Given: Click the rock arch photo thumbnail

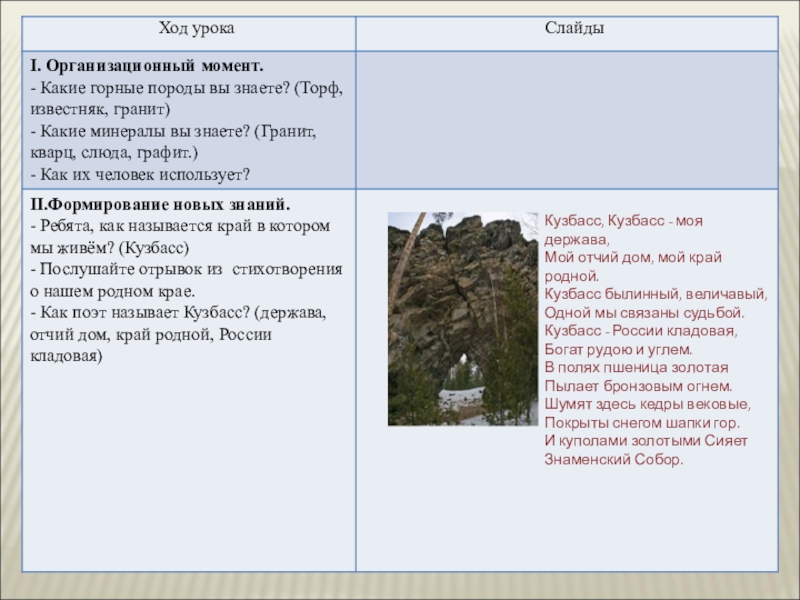Looking at the screenshot, I should click(x=463, y=319).
